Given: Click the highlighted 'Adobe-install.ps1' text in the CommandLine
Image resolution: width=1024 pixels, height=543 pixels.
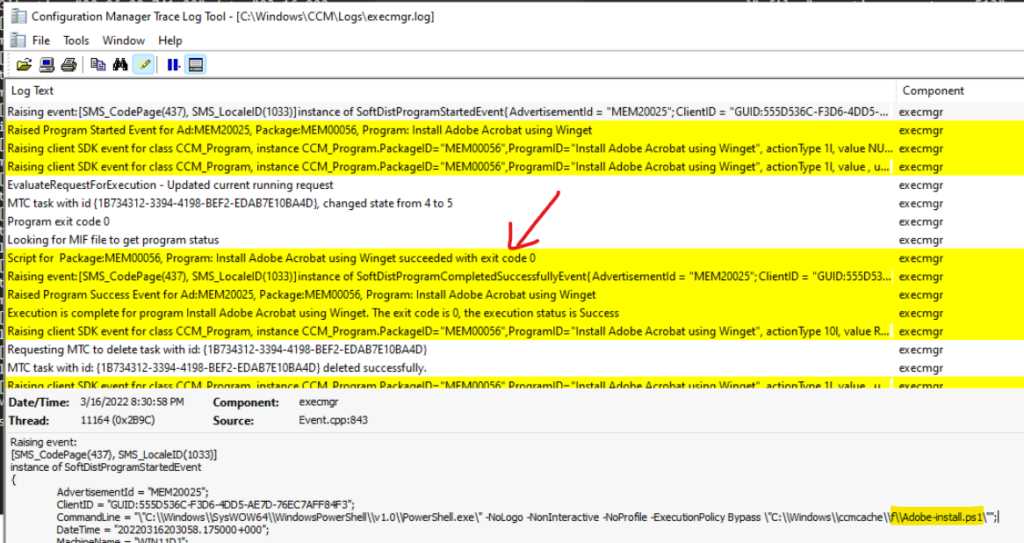Looking at the screenshot, I should pyautogui.click(x=938, y=518).
